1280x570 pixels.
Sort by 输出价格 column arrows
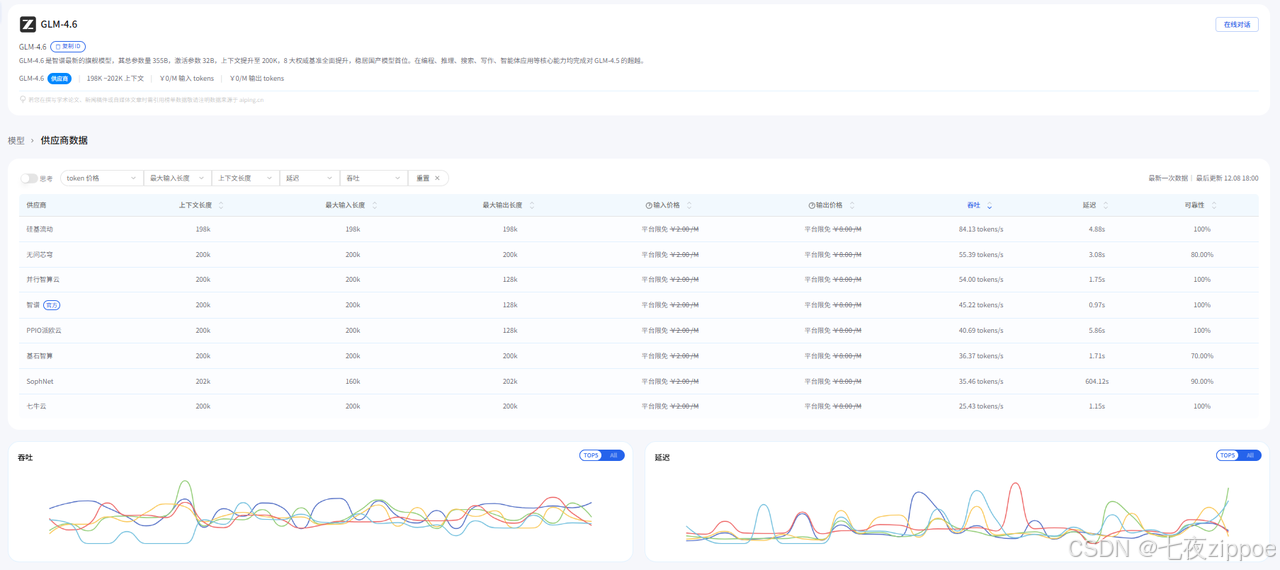point(852,205)
